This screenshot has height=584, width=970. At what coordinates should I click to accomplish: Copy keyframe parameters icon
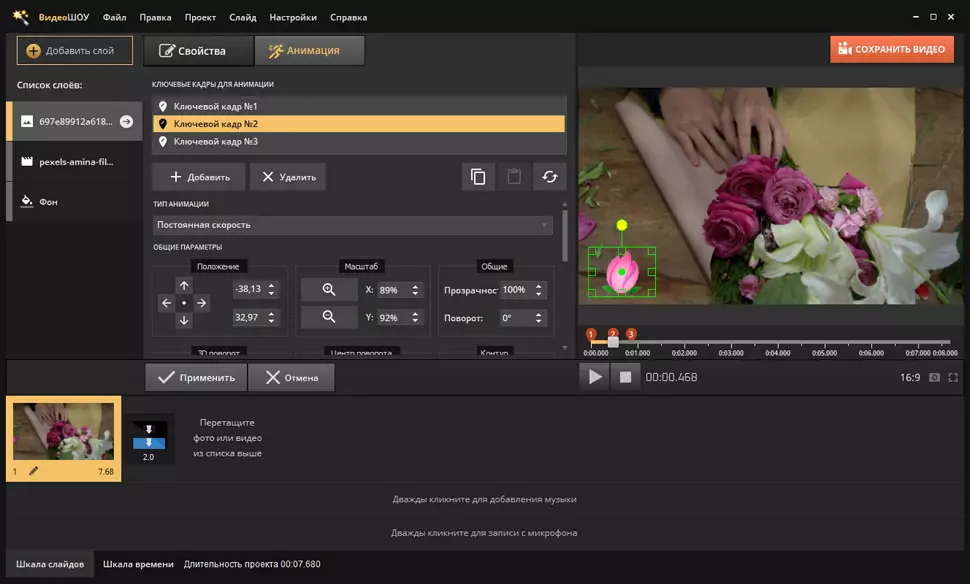pyautogui.click(x=478, y=177)
